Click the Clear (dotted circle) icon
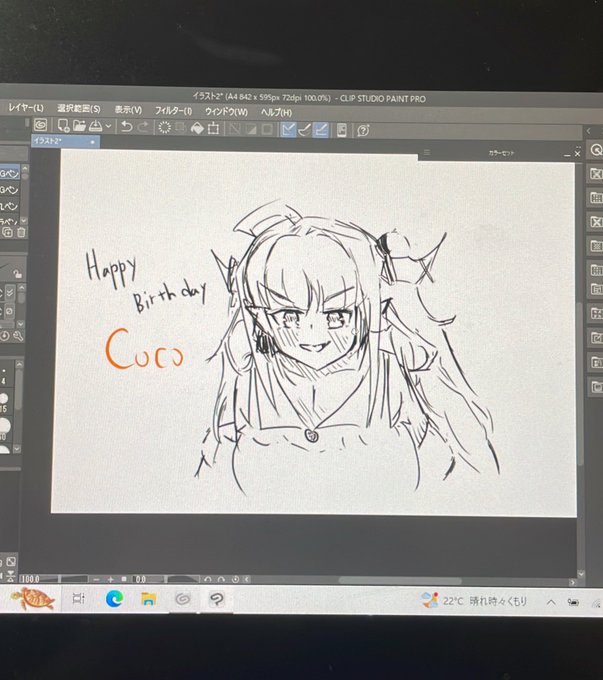The width and height of the screenshot is (603, 680). 164,128
